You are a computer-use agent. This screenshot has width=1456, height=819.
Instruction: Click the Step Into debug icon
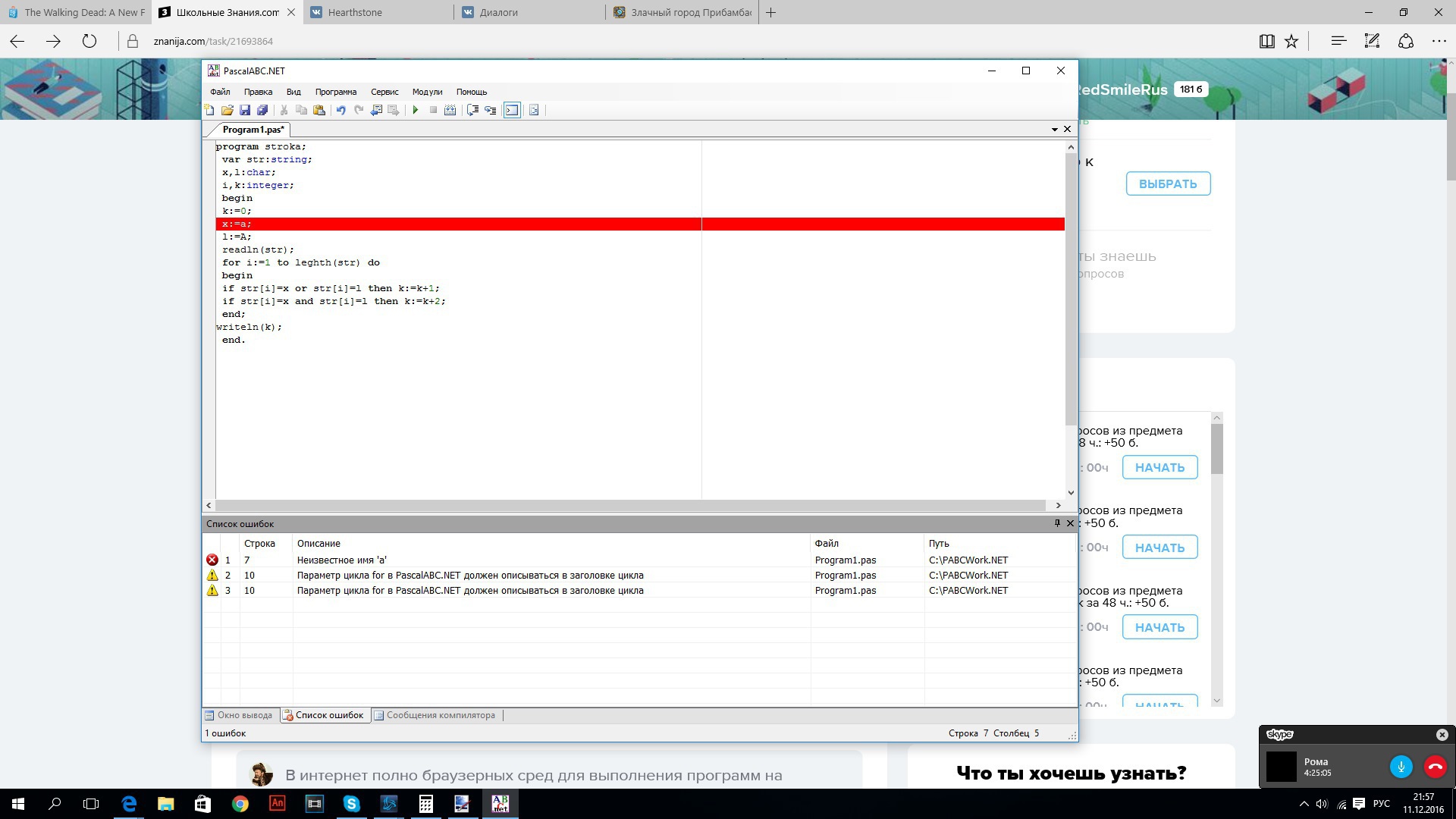click(491, 110)
